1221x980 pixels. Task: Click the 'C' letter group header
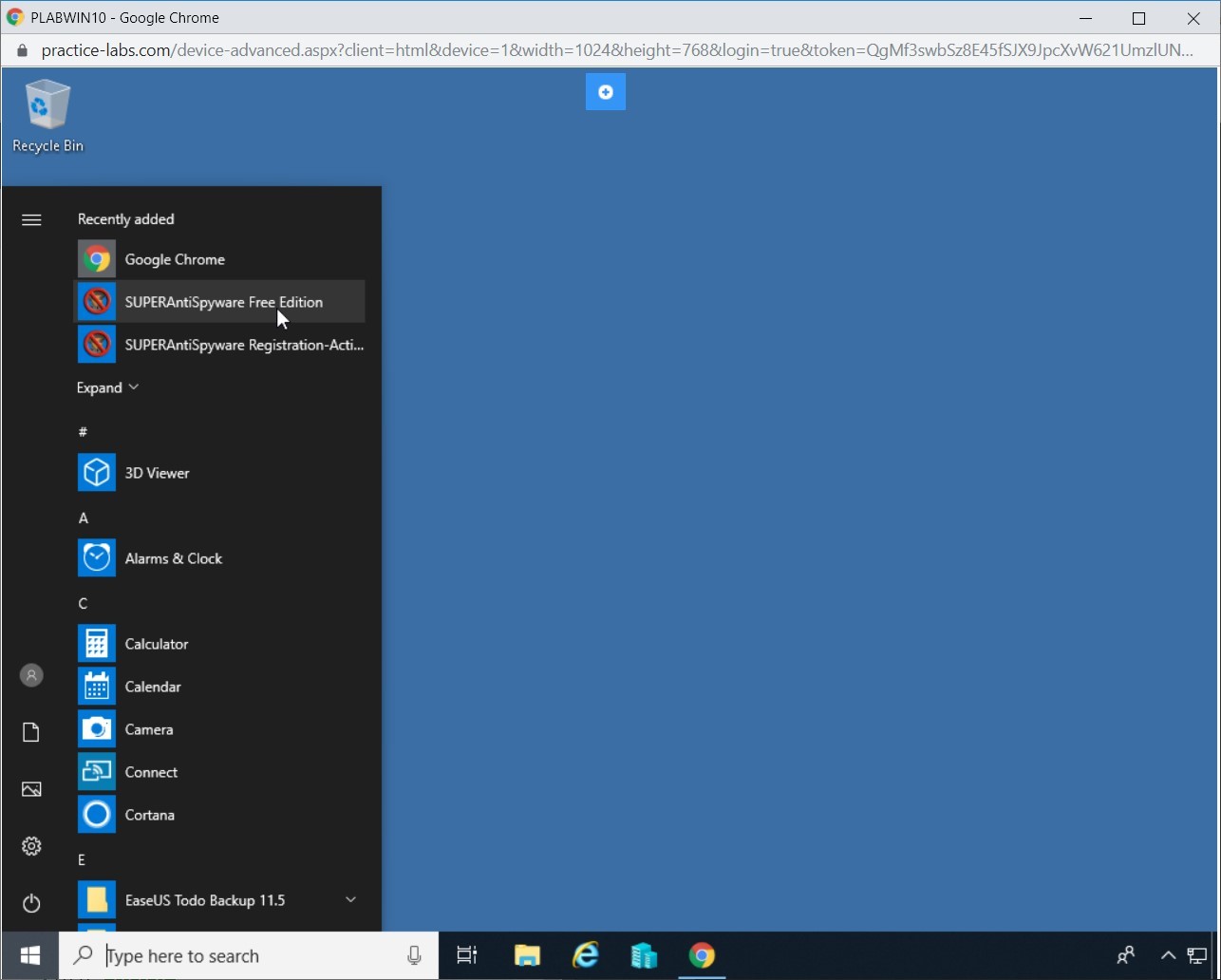pyautogui.click(x=83, y=603)
